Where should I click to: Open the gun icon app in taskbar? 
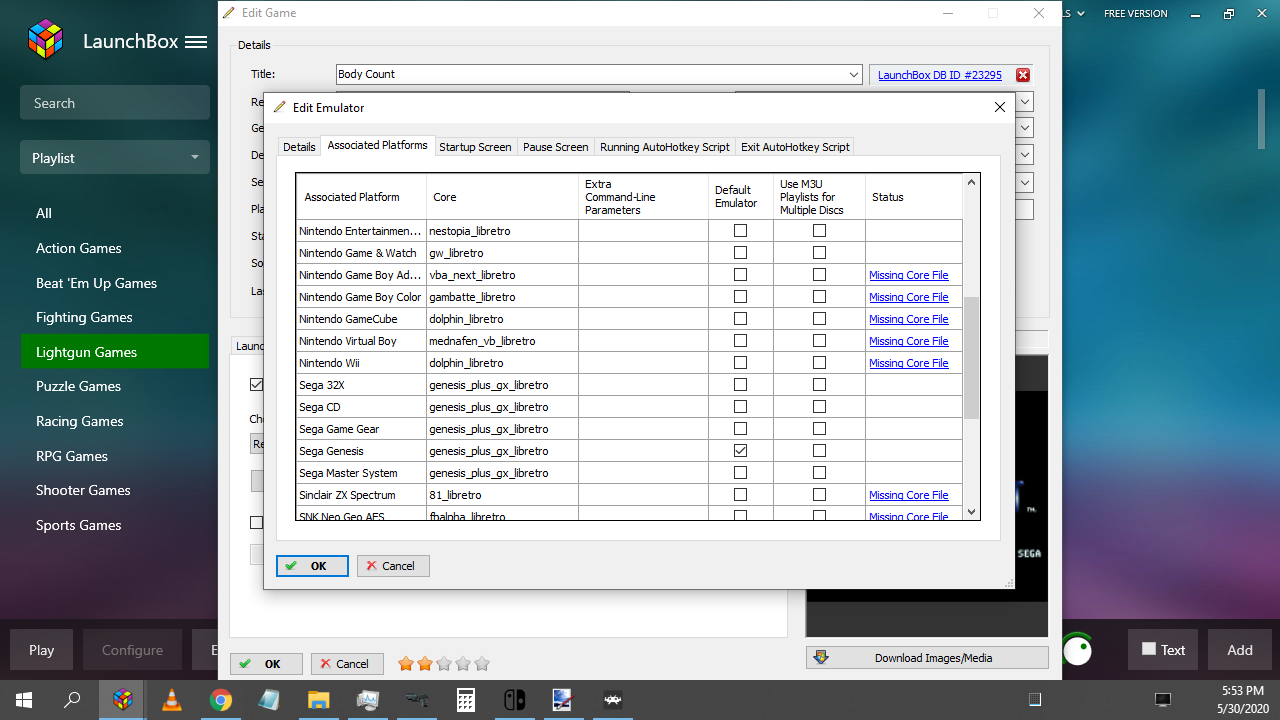tap(417, 700)
